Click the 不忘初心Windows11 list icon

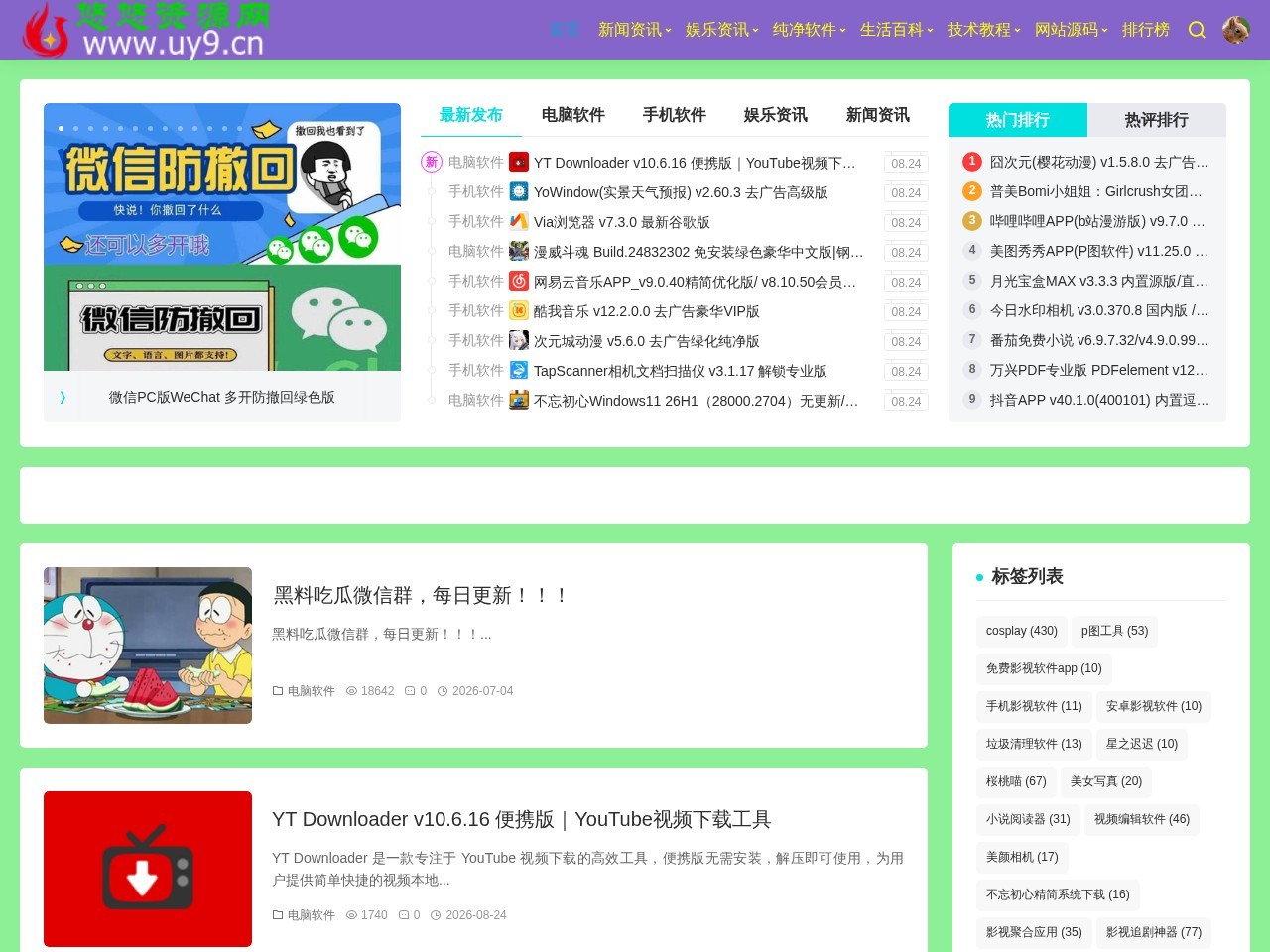(519, 401)
